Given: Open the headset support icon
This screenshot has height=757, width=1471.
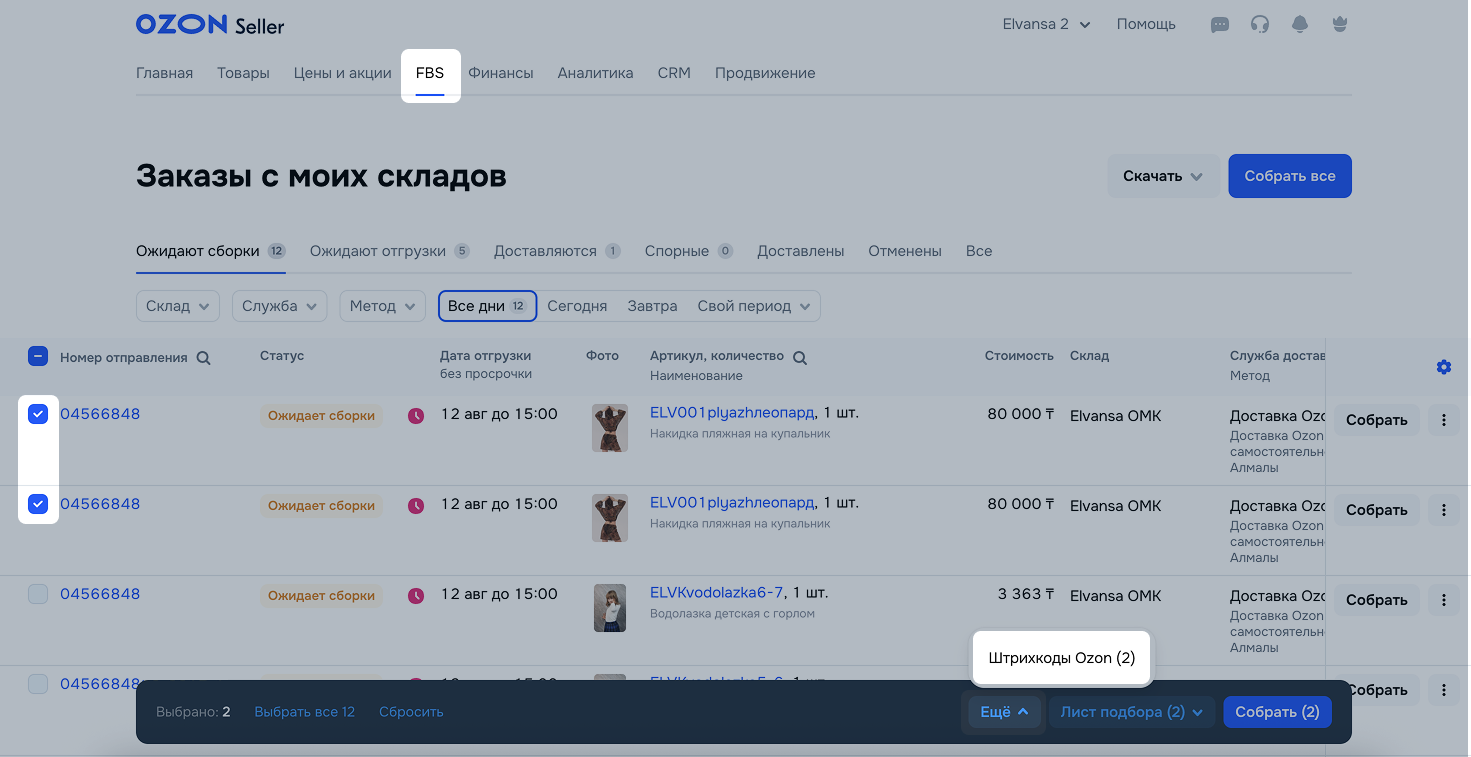Looking at the screenshot, I should 1260,25.
